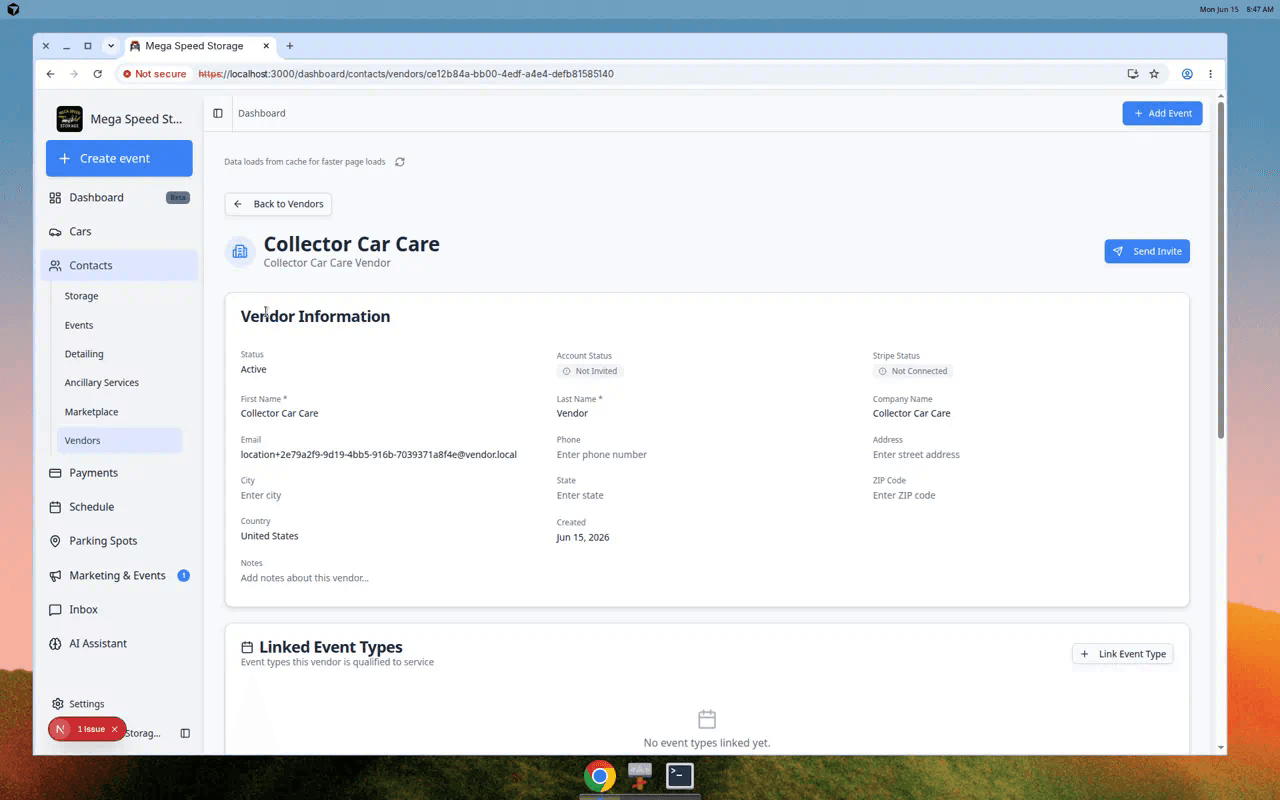Click the page vertical scrollbar
The width and height of the screenshot is (1280, 800).
pos(1221,270)
